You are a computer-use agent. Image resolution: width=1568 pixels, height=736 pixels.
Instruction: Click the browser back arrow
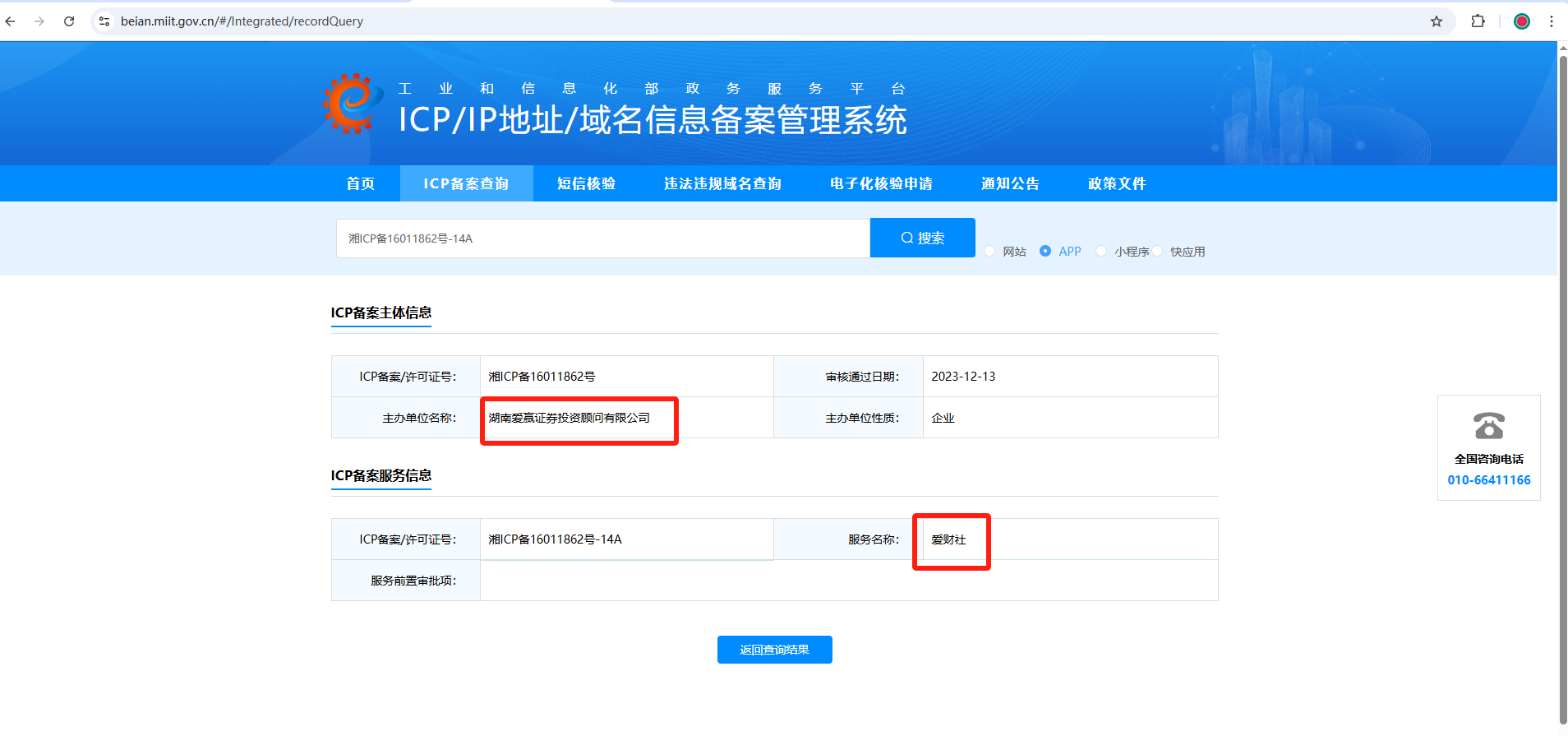[x=10, y=21]
